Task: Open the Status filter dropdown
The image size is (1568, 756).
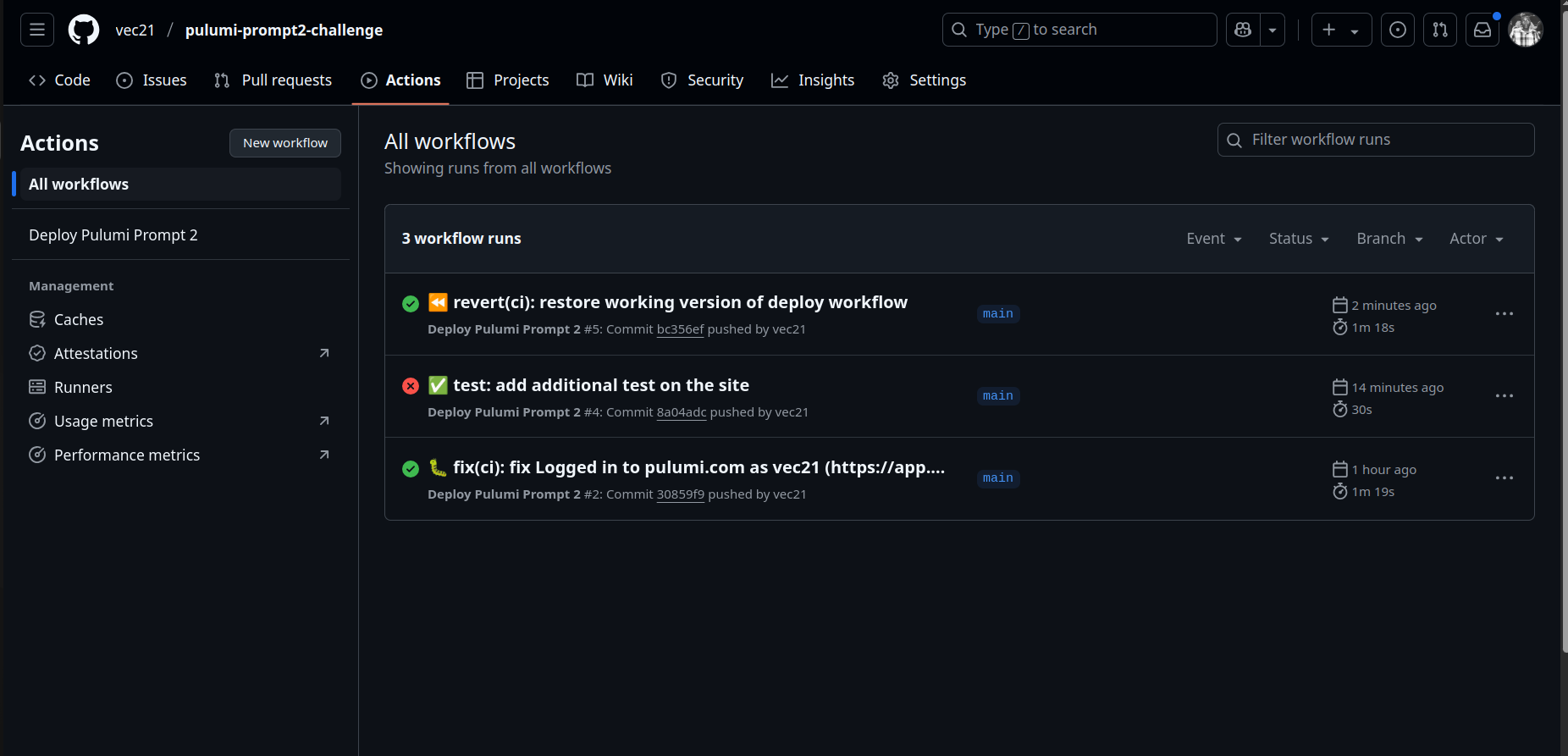Action: coord(1299,239)
